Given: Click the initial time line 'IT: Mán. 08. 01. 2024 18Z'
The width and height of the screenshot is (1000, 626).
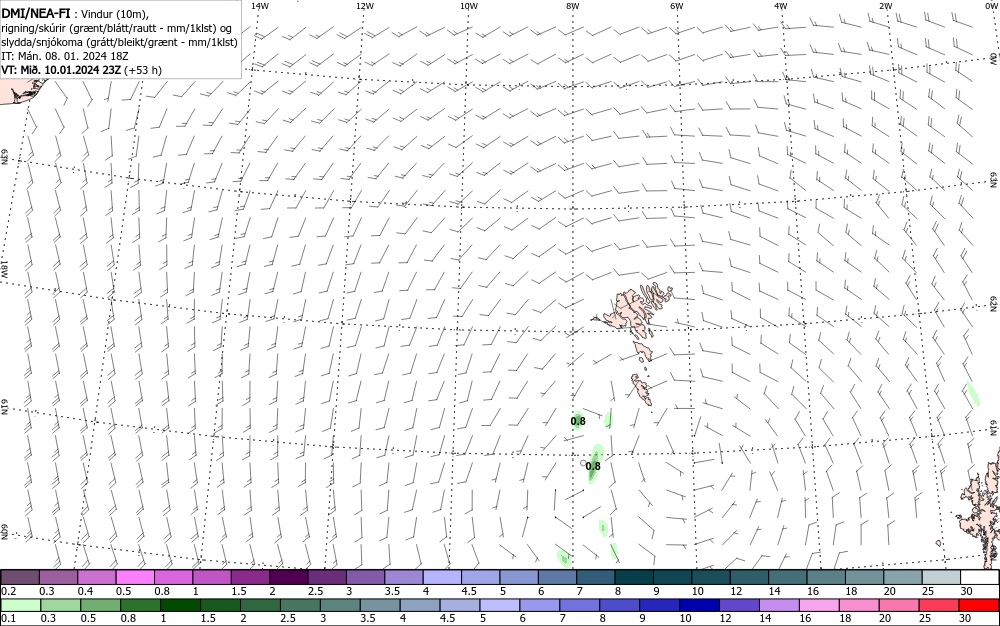Looking at the screenshot, I should click(x=64, y=56).
